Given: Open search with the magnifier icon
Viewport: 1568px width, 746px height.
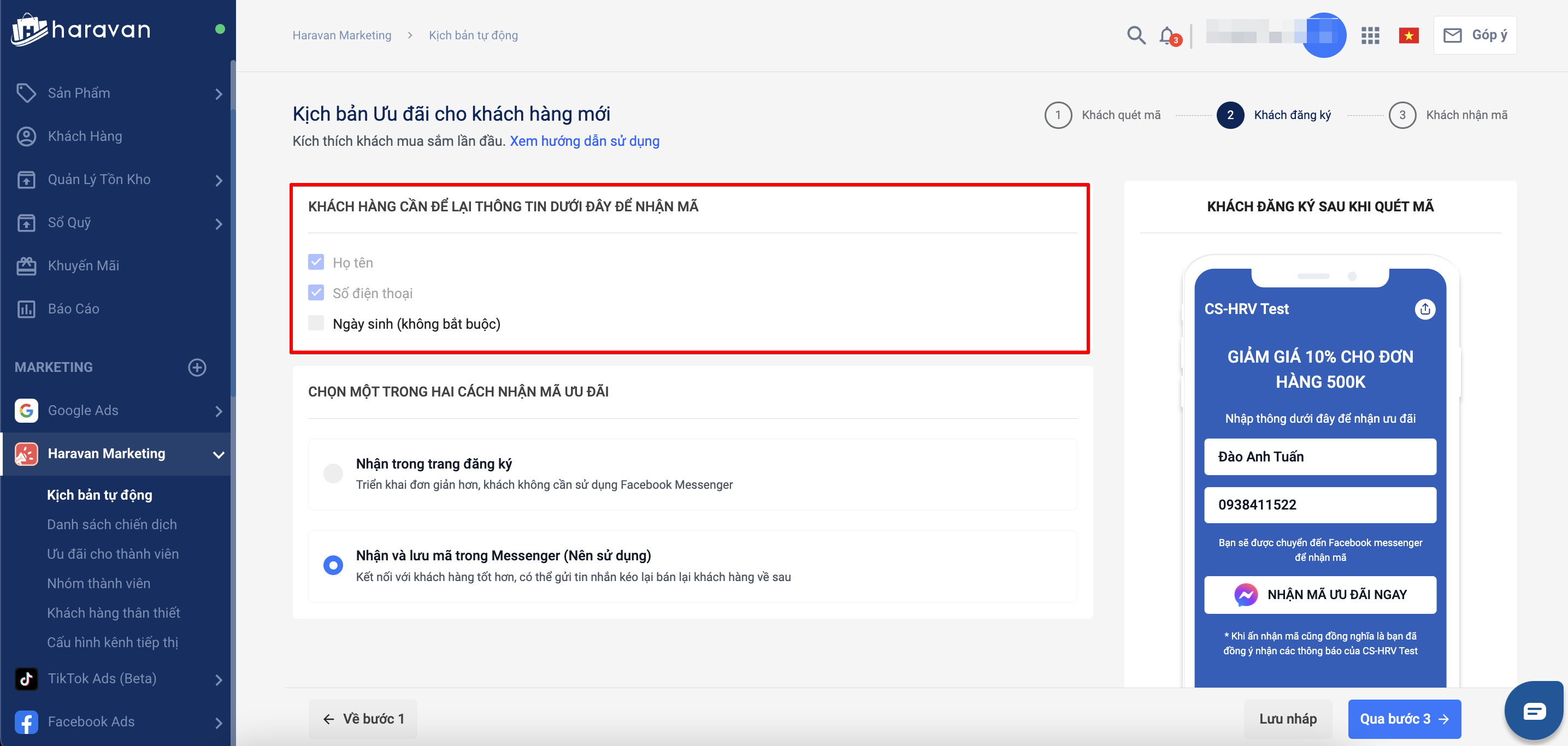Looking at the screenshot, I should tap(1136, 35).
